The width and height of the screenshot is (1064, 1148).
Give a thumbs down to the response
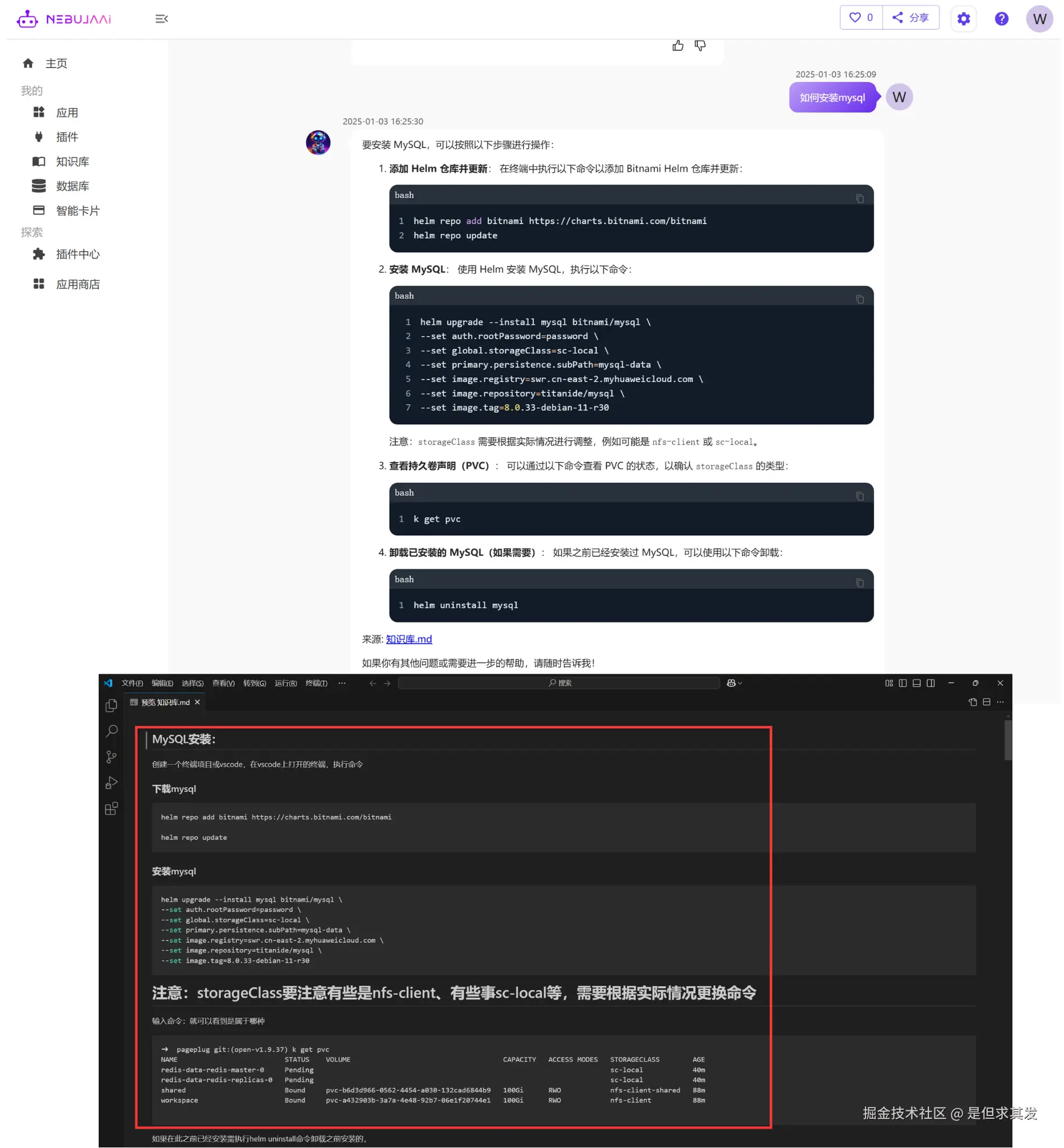click(700, 44)
